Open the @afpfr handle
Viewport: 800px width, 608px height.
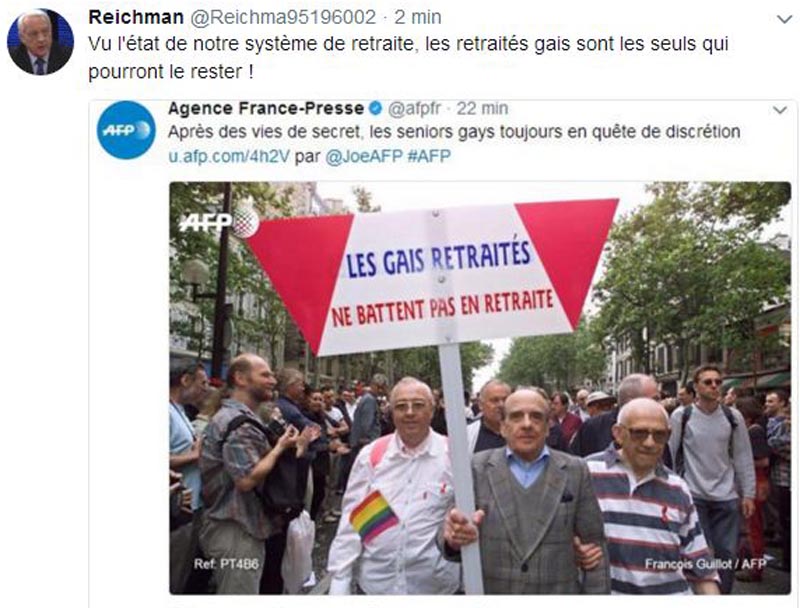(x=414, y=108)
